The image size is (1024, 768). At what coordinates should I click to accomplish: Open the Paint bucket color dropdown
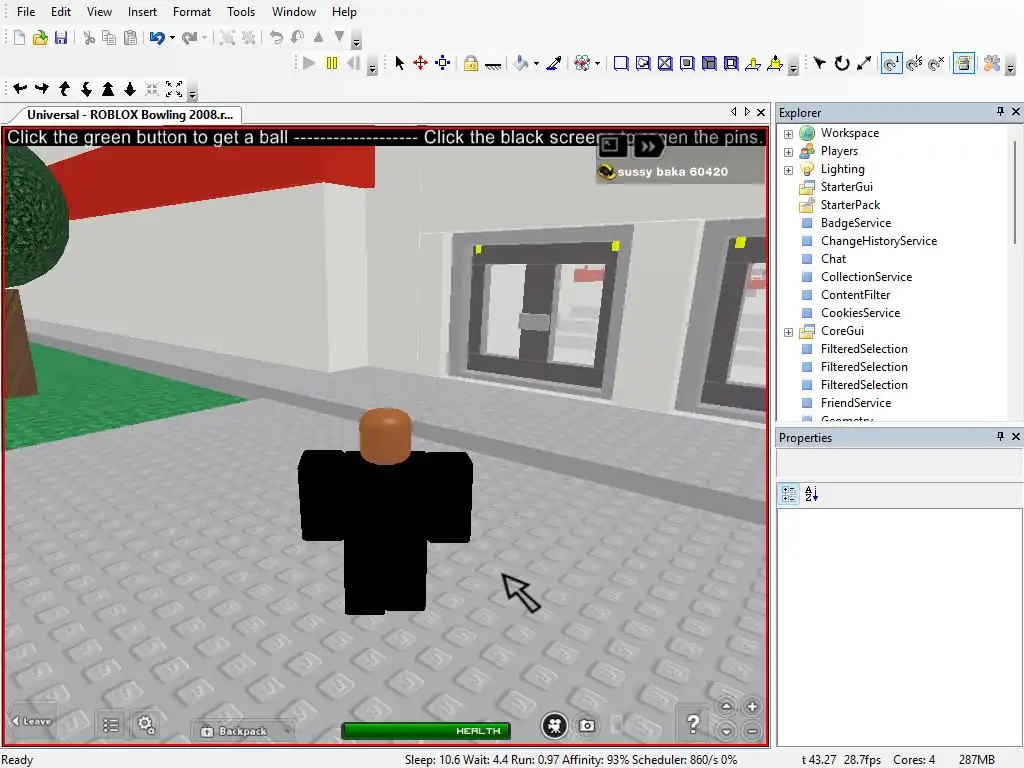536,64
